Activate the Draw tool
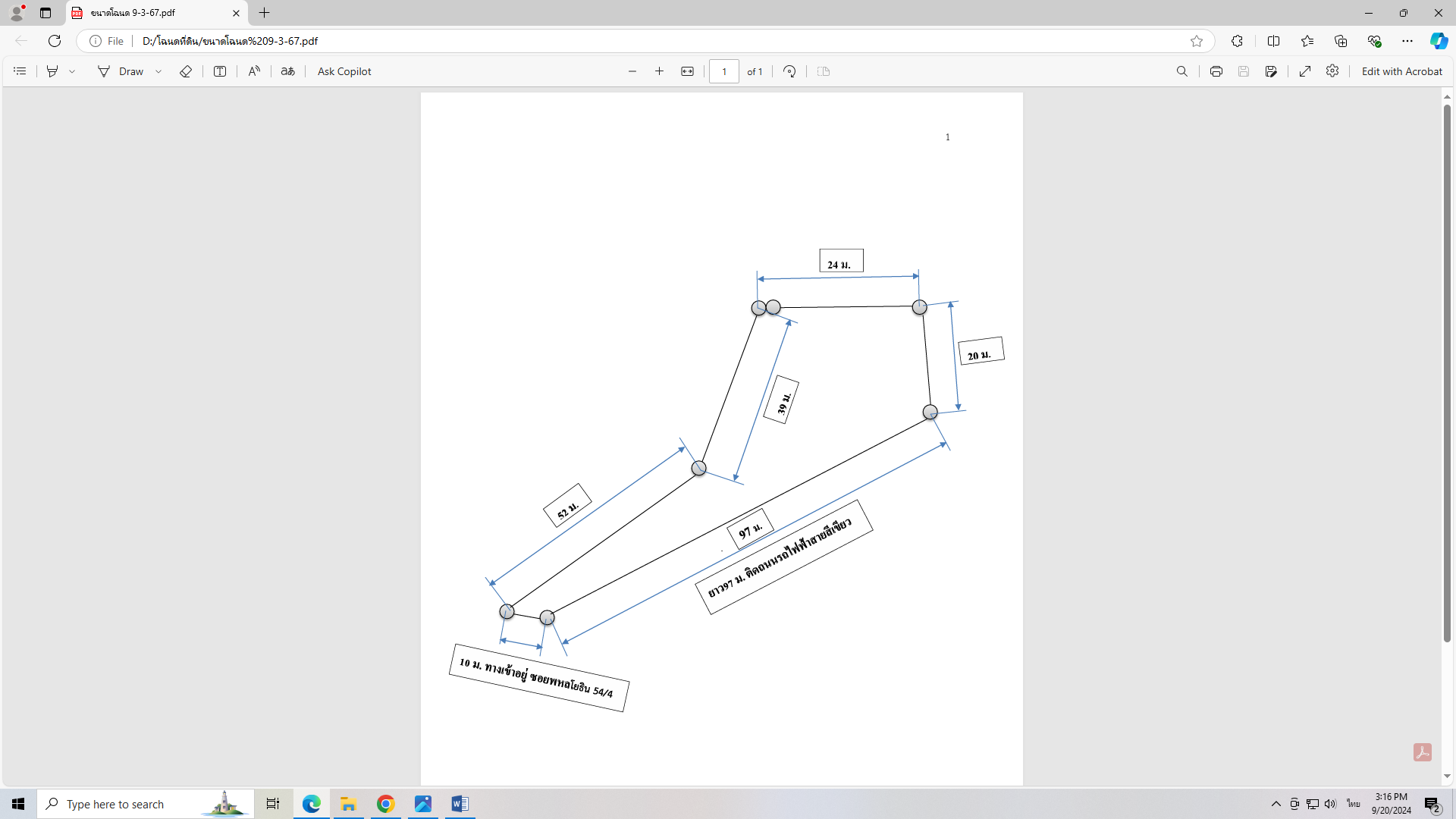1456x819 pixels. [x=121, y=71]
